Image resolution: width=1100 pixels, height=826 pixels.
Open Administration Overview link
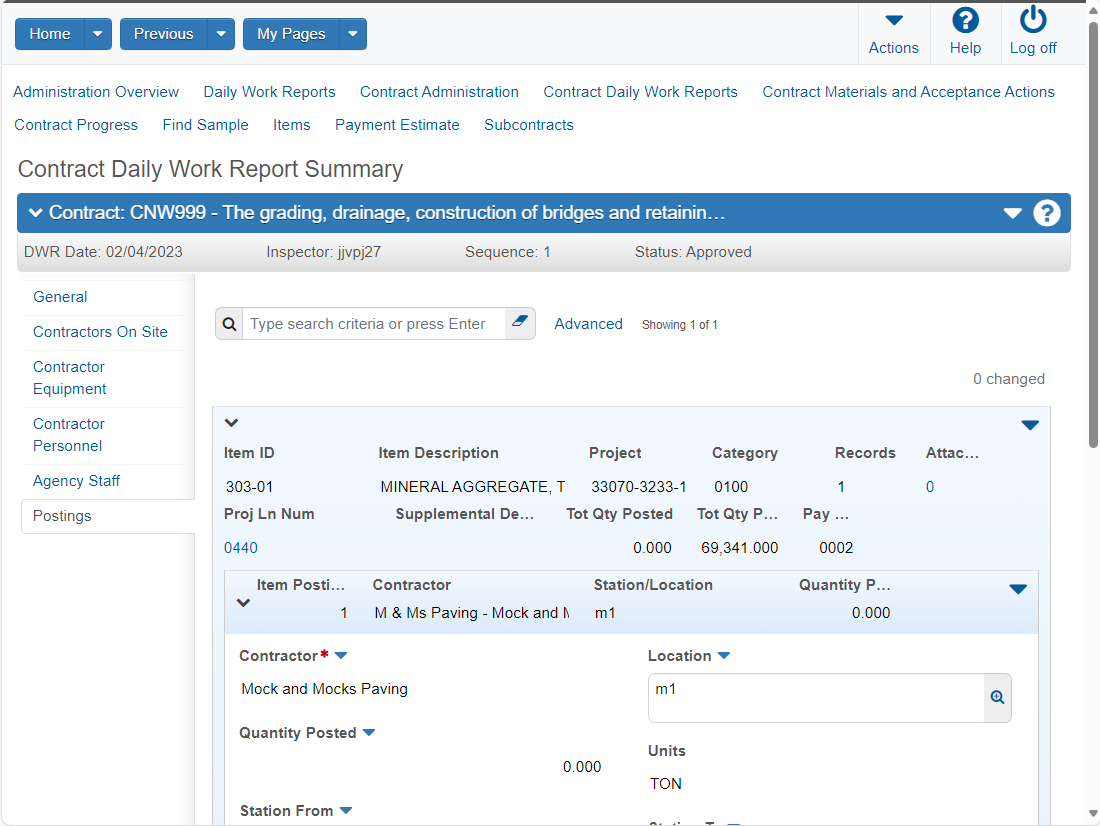(96, 92)
